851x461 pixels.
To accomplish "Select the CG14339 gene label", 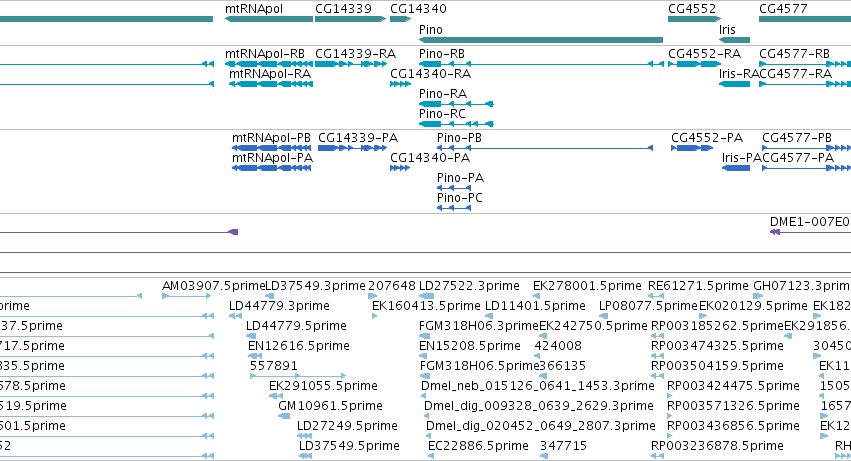I will click(344, 9).
